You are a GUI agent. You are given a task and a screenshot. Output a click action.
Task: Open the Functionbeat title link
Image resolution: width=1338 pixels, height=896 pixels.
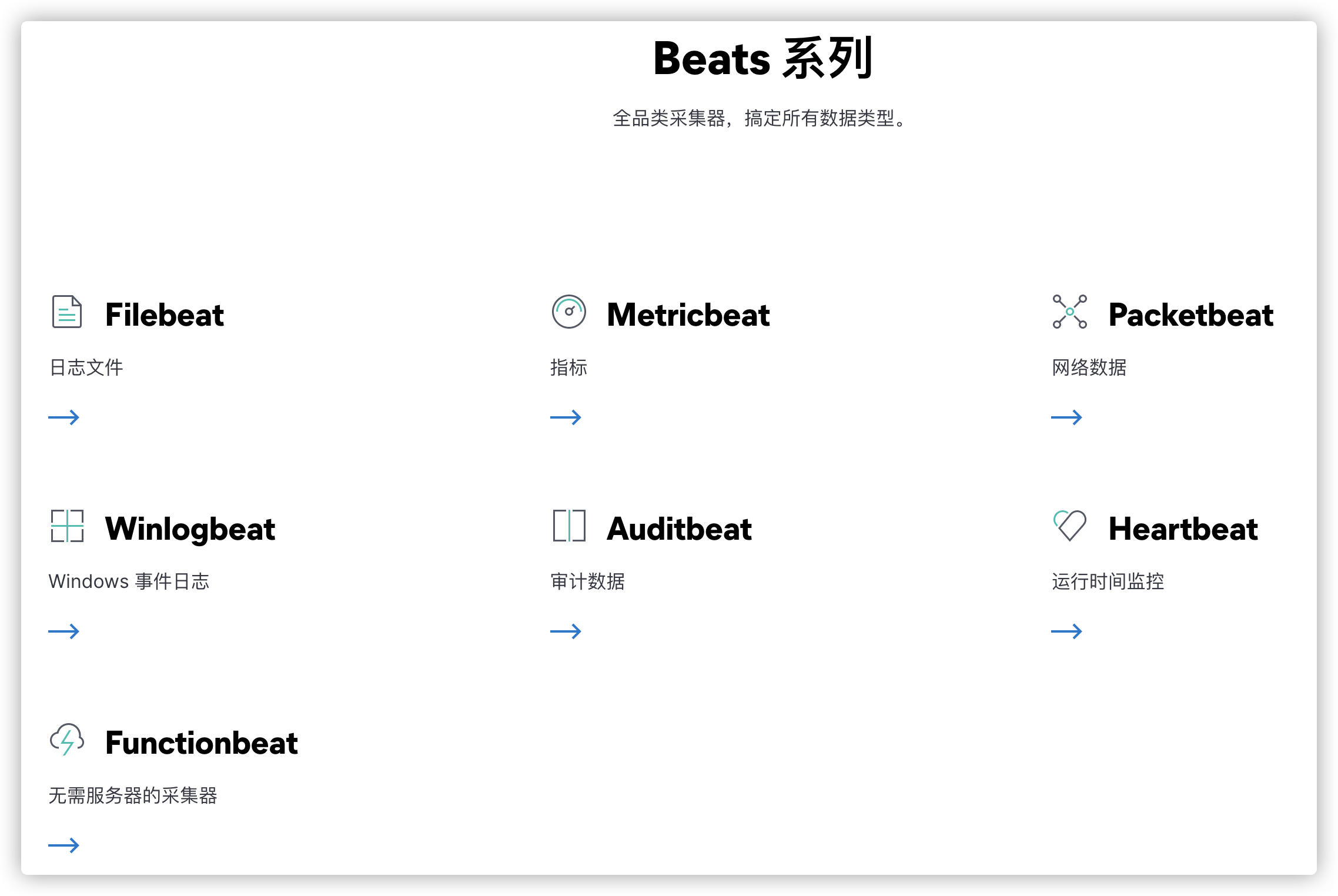click(x=201, y=743)
